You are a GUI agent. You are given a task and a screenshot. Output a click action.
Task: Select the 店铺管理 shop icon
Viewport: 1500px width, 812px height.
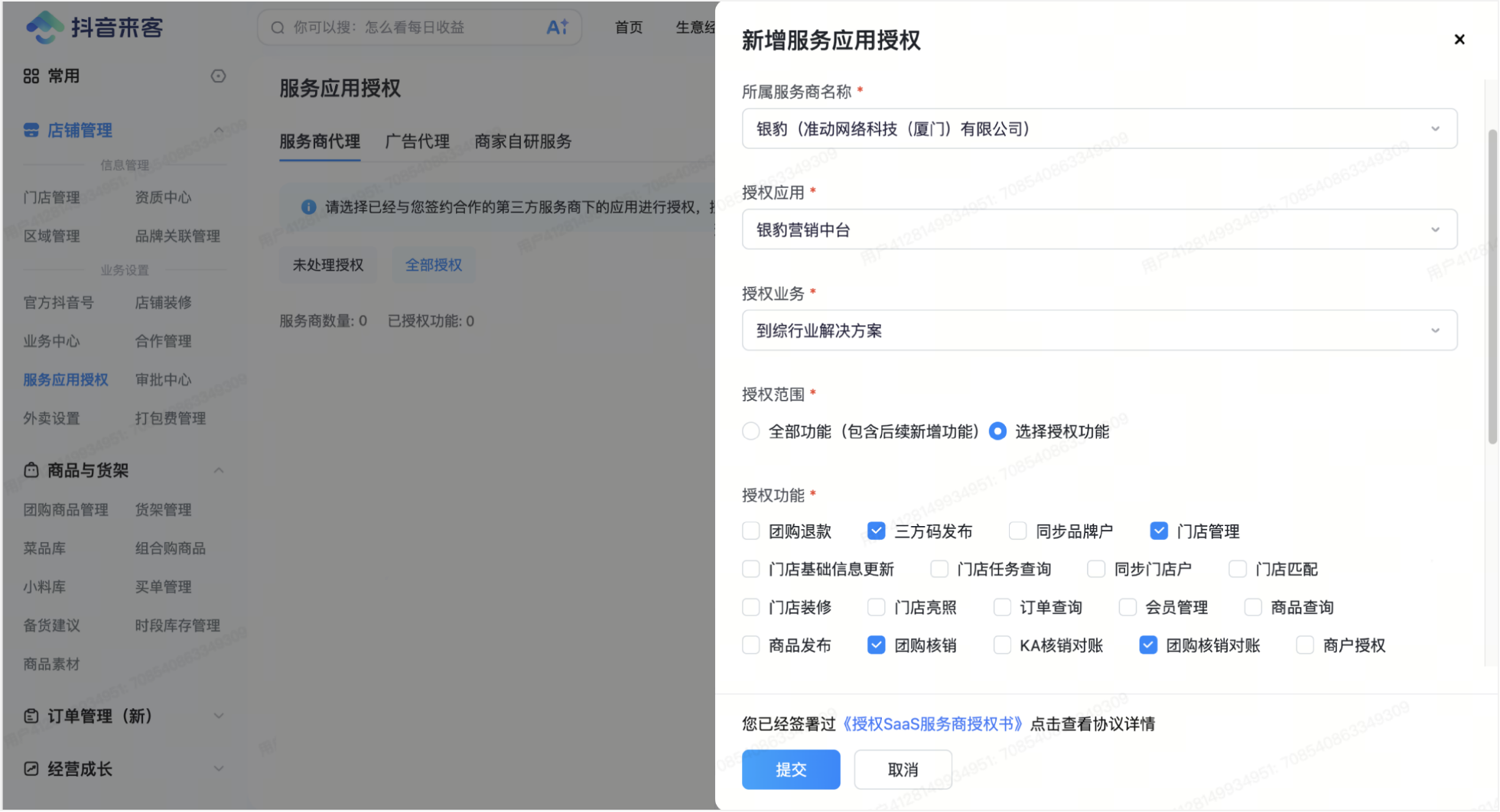31,130
